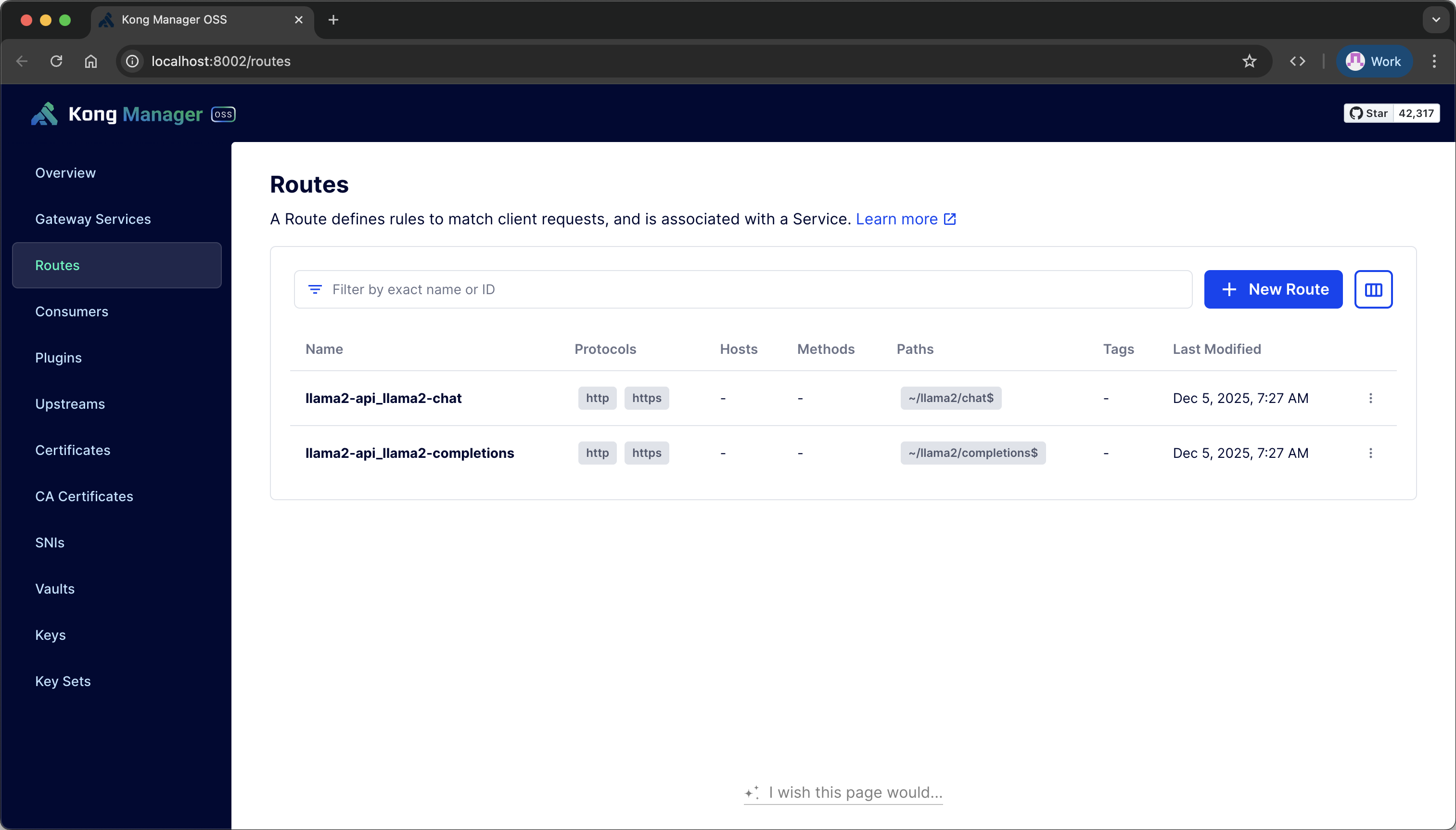The image size is (1456, 830).
Task: Click the filter icon in search box
Action: pos(315,290)
